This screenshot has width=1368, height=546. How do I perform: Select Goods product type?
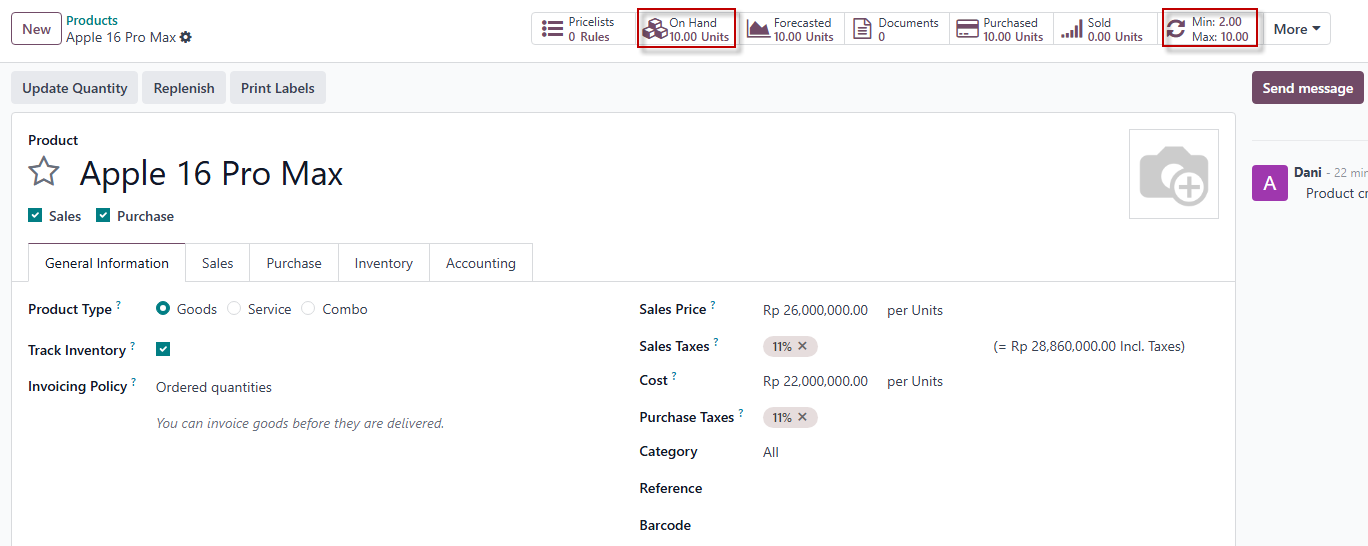pos(163,309)
